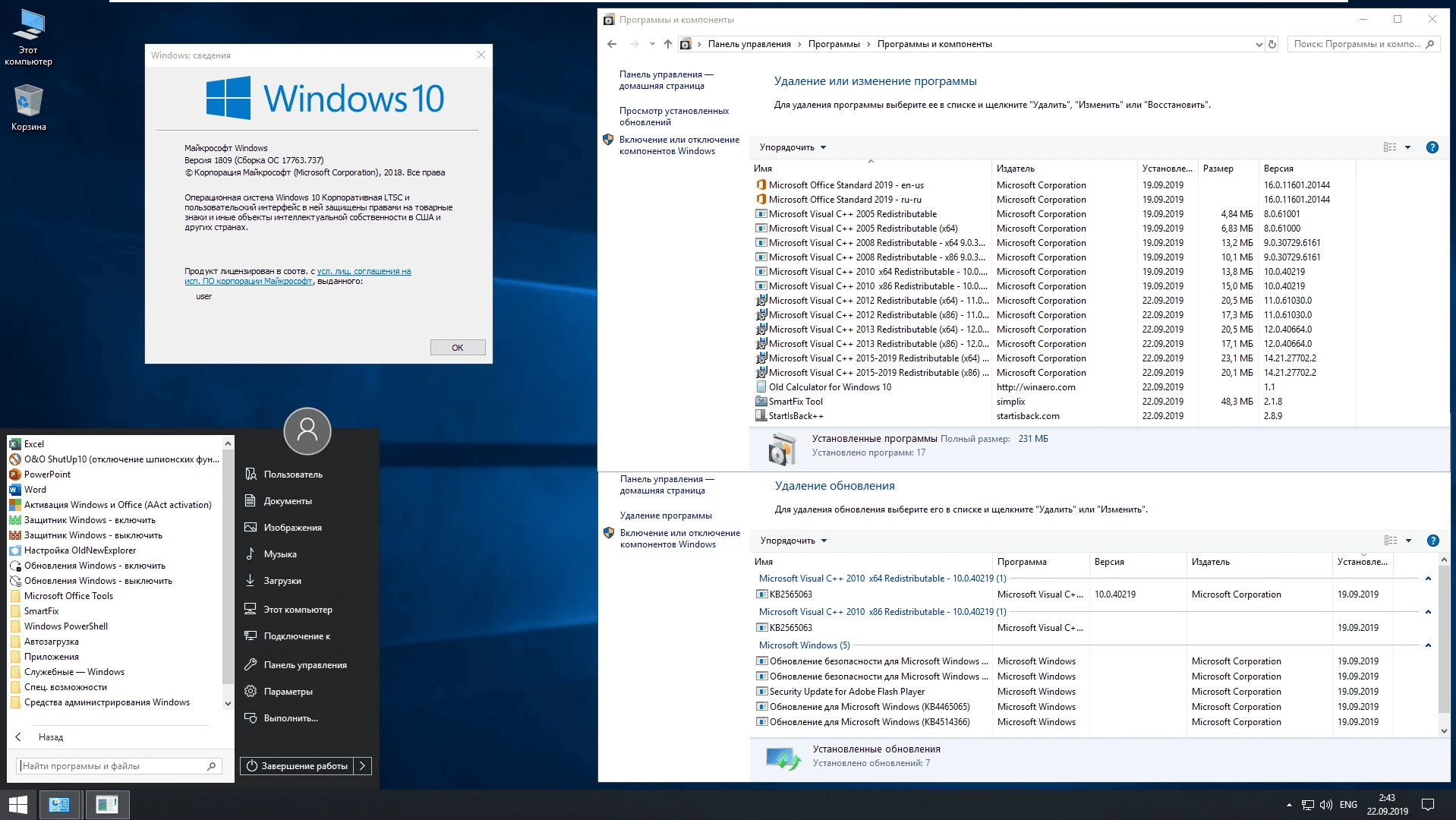Open help in lower Updates pane

tap(1433, 541)
